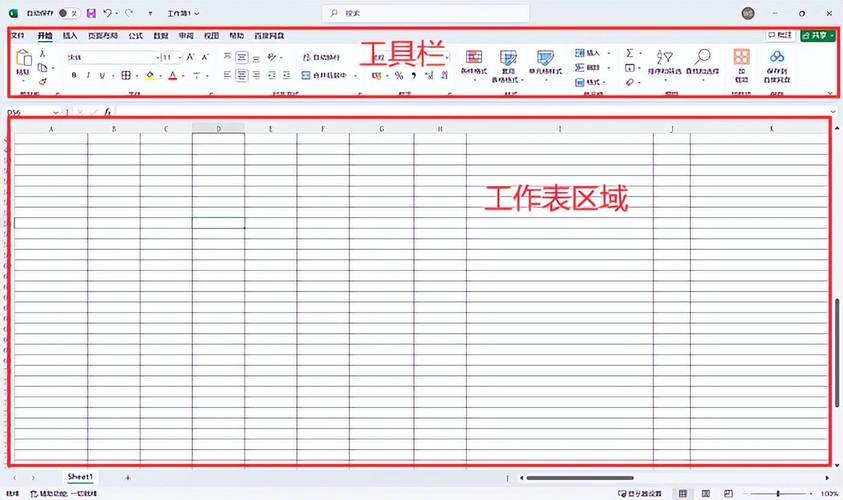Toggle italic formatting
The height and width of the screenshot is (500, 843).
pyautogui.click(x=88, y=75)
